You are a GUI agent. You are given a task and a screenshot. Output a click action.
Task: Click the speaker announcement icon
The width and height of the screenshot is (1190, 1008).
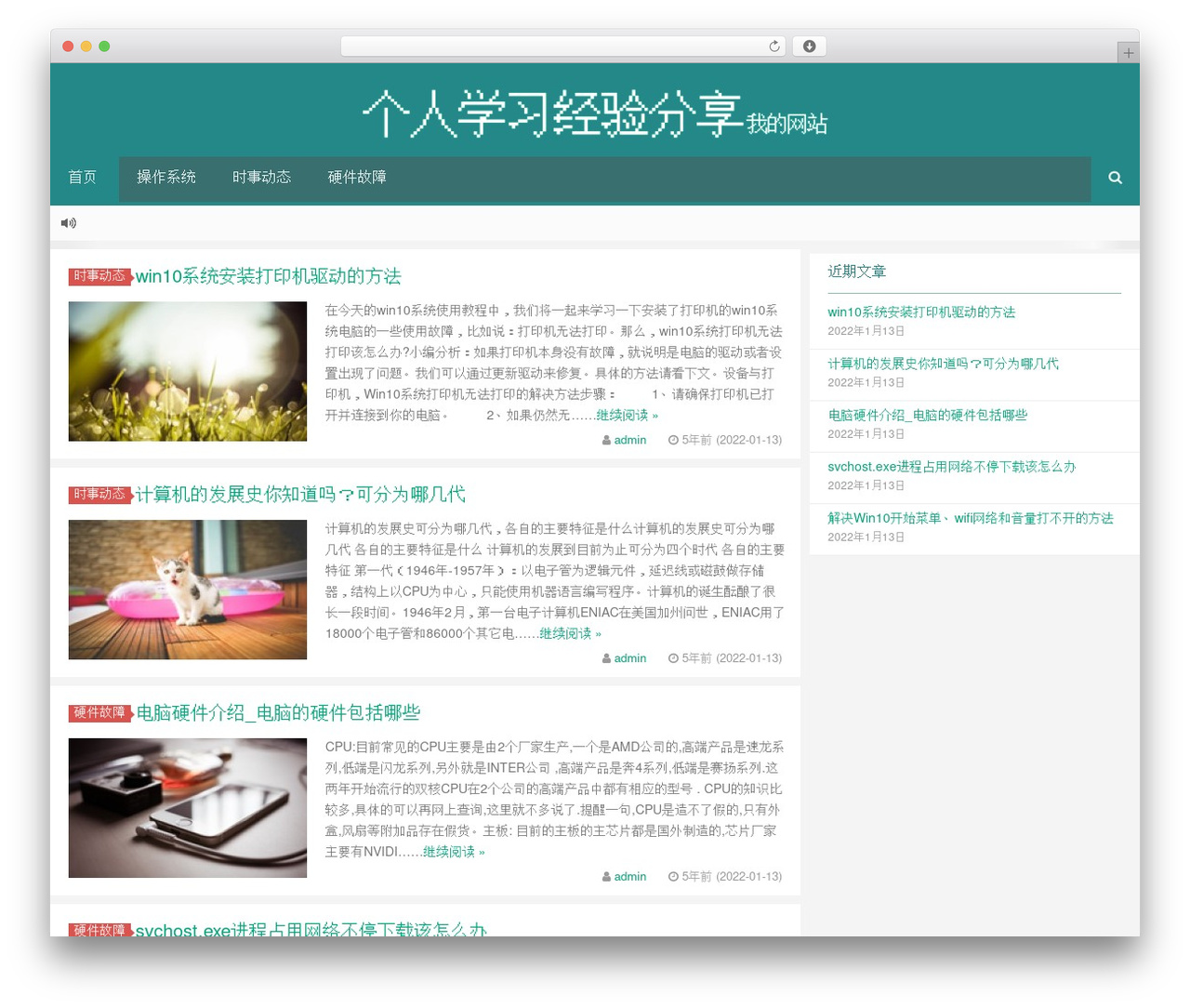[x=69, y=223]
